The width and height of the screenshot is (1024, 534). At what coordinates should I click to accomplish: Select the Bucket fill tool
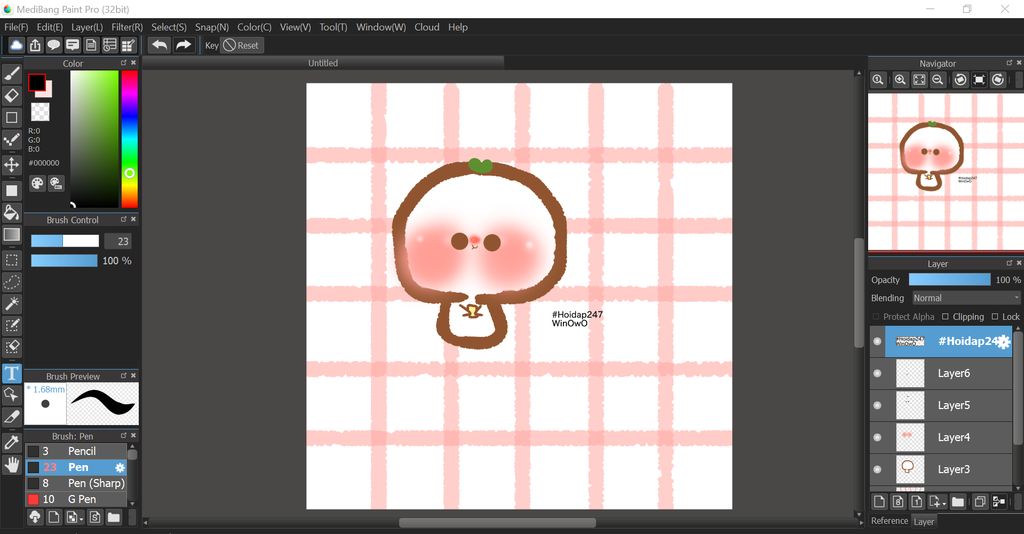point(12,212)
